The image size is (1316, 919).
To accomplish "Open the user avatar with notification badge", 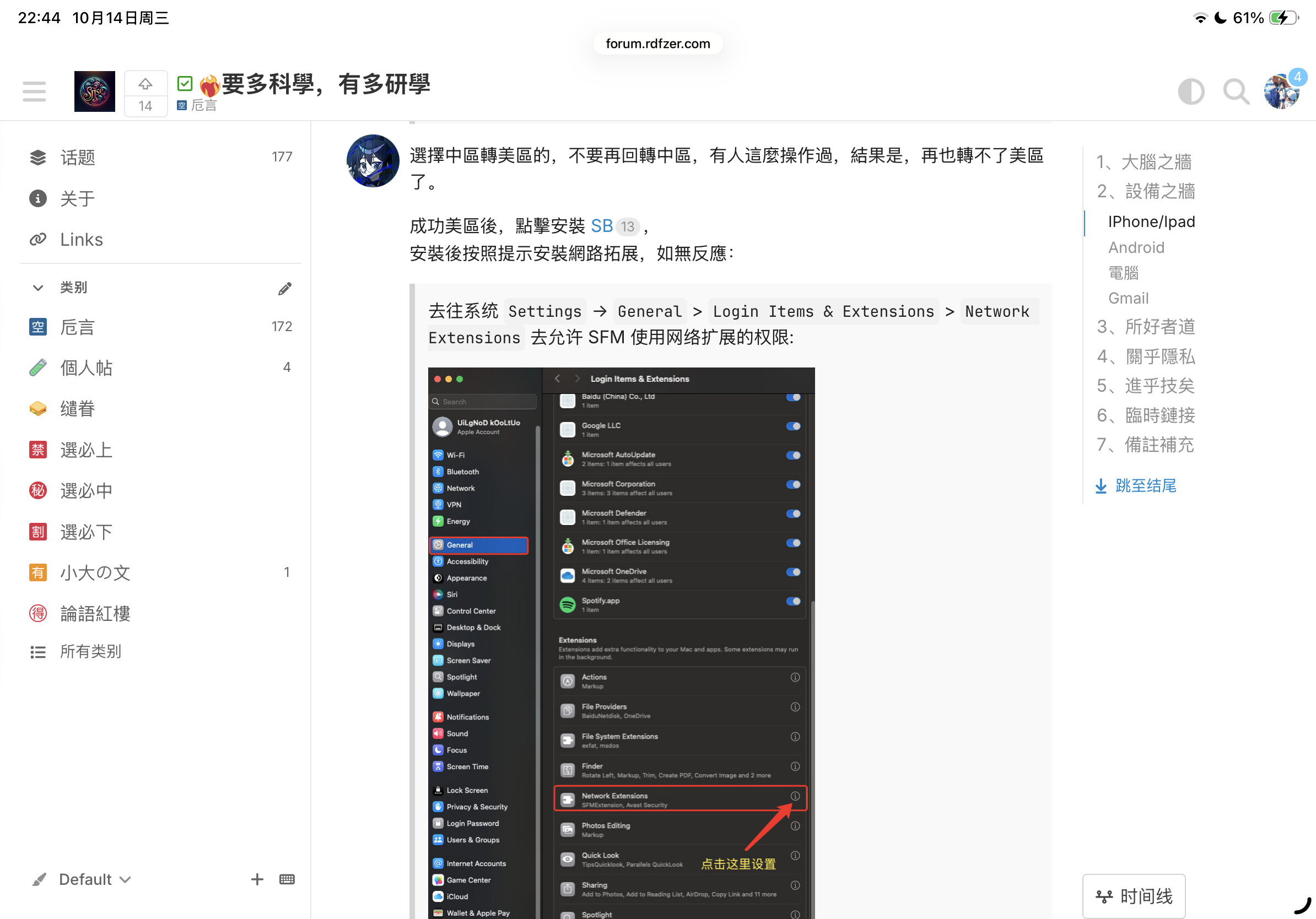I will click(x=1282, y=91).
